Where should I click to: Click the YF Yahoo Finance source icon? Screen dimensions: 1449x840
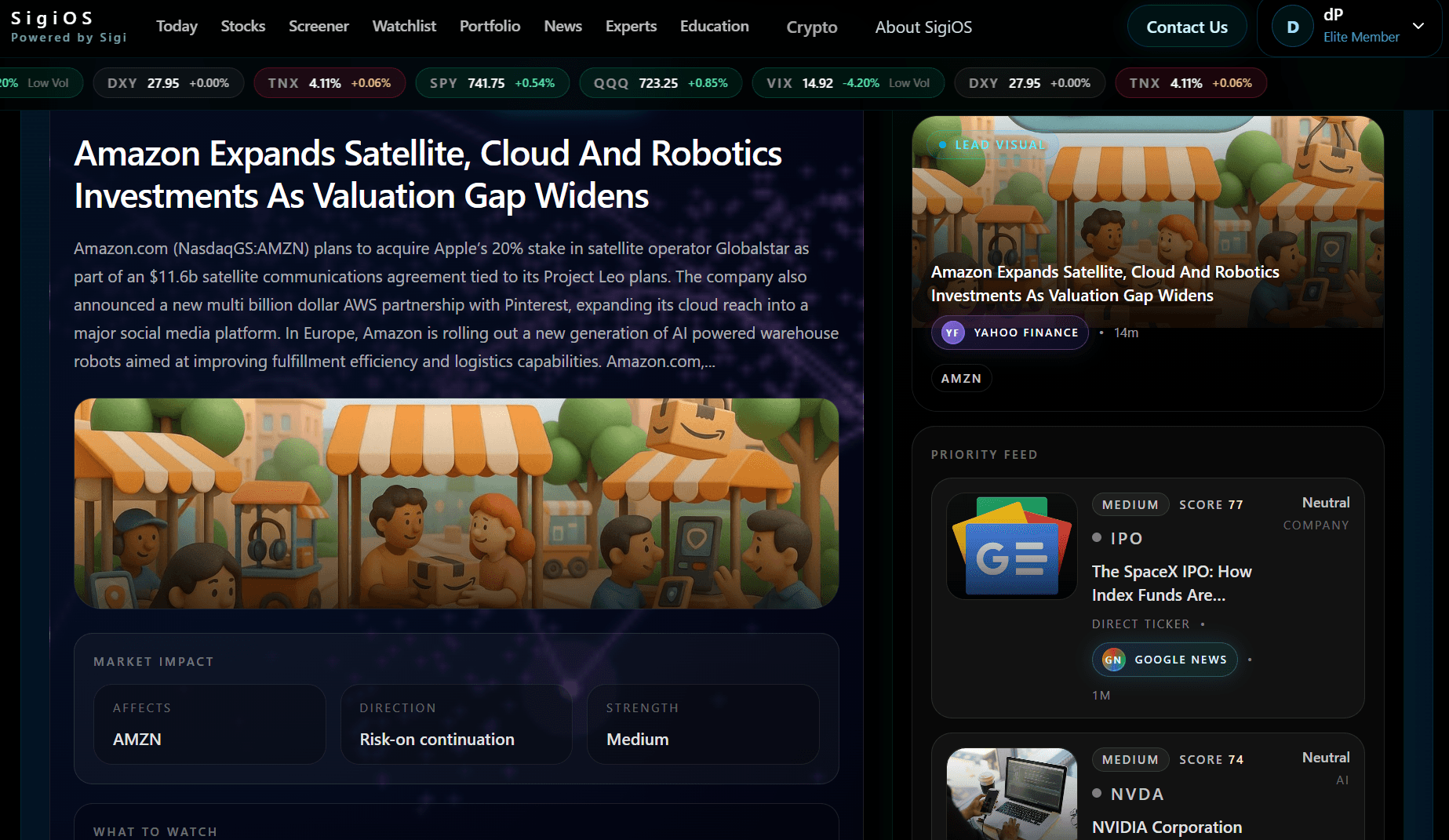[952, 333]
